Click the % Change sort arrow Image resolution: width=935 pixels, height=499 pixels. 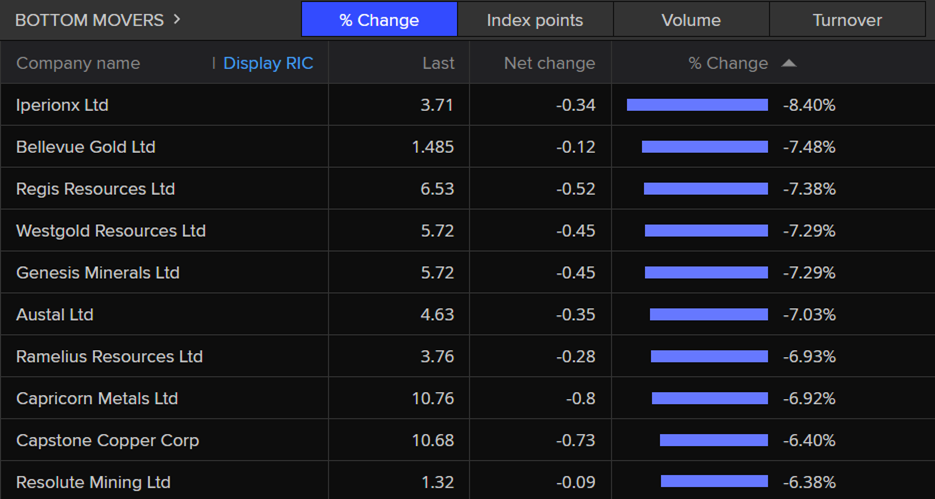pos(789,63)
